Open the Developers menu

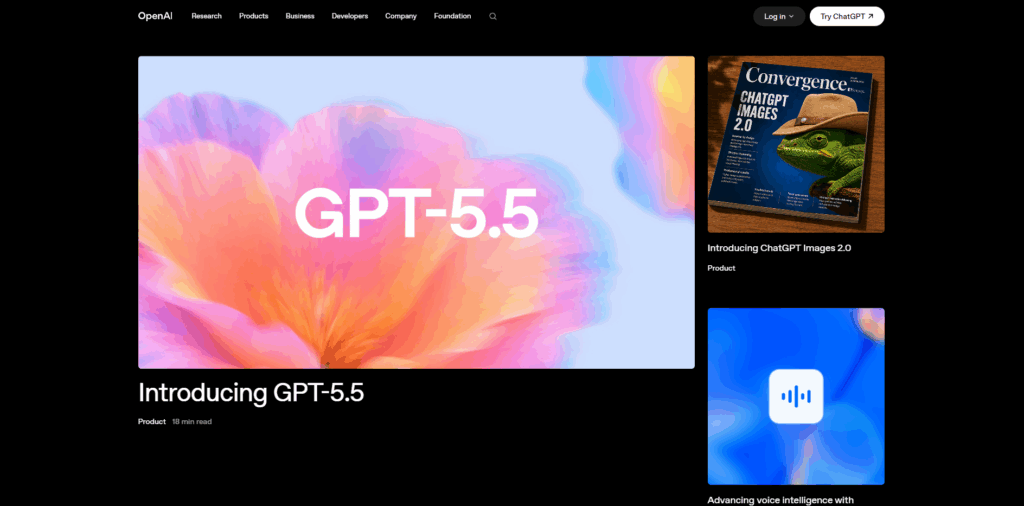[x=349, y=16]
